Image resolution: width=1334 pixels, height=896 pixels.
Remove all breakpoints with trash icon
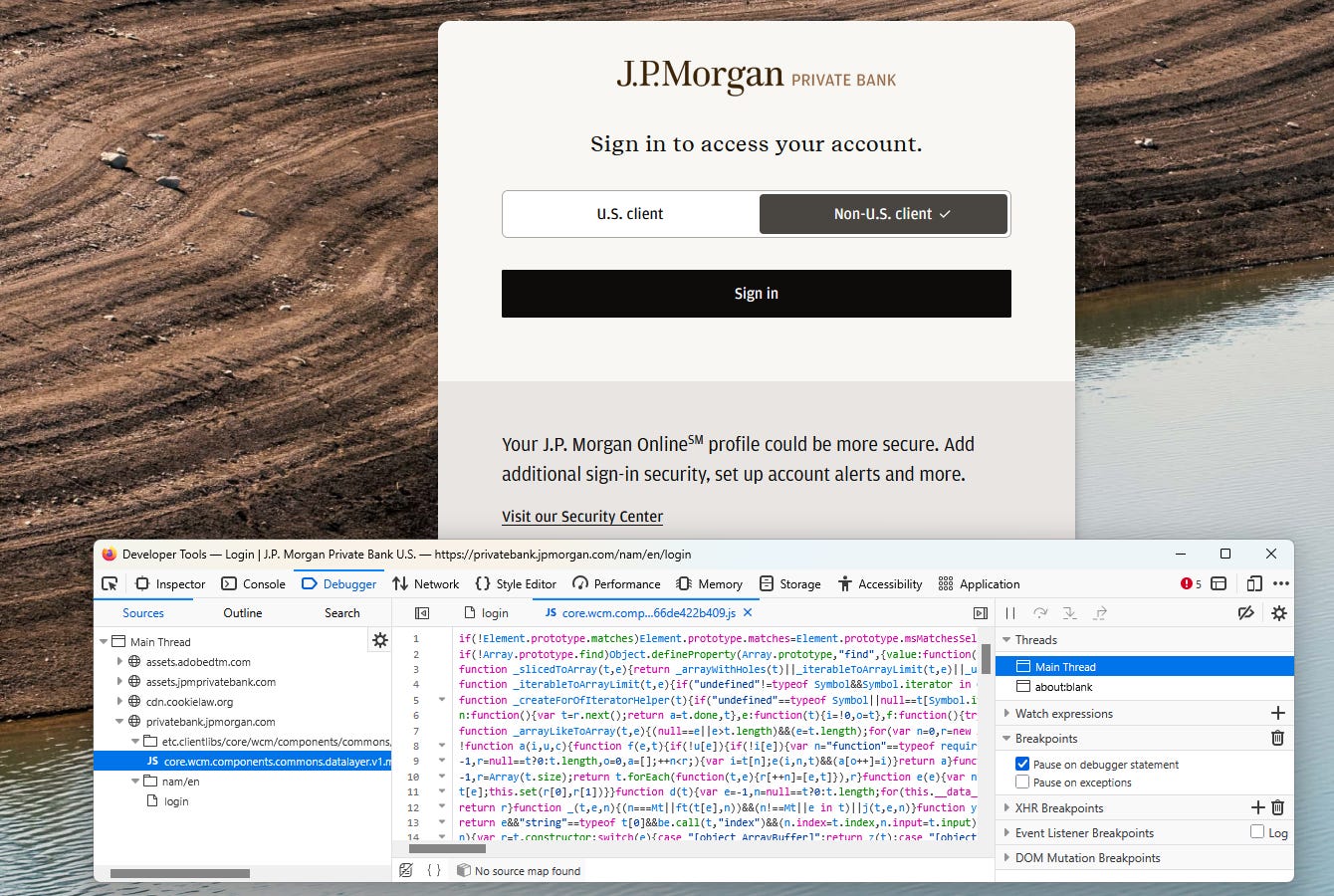pyautogui.click(x=1278, y=738)
